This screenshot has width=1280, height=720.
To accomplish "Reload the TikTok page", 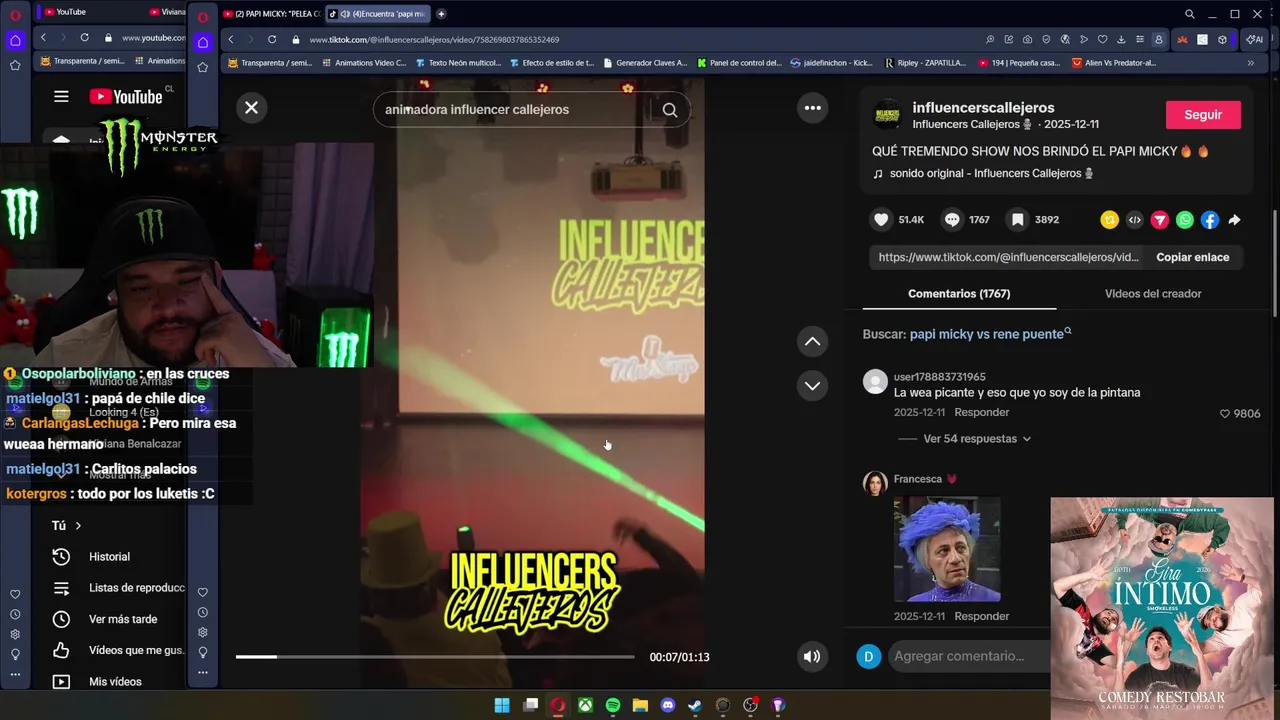I will pyautogui.click(x=271, y=39).
